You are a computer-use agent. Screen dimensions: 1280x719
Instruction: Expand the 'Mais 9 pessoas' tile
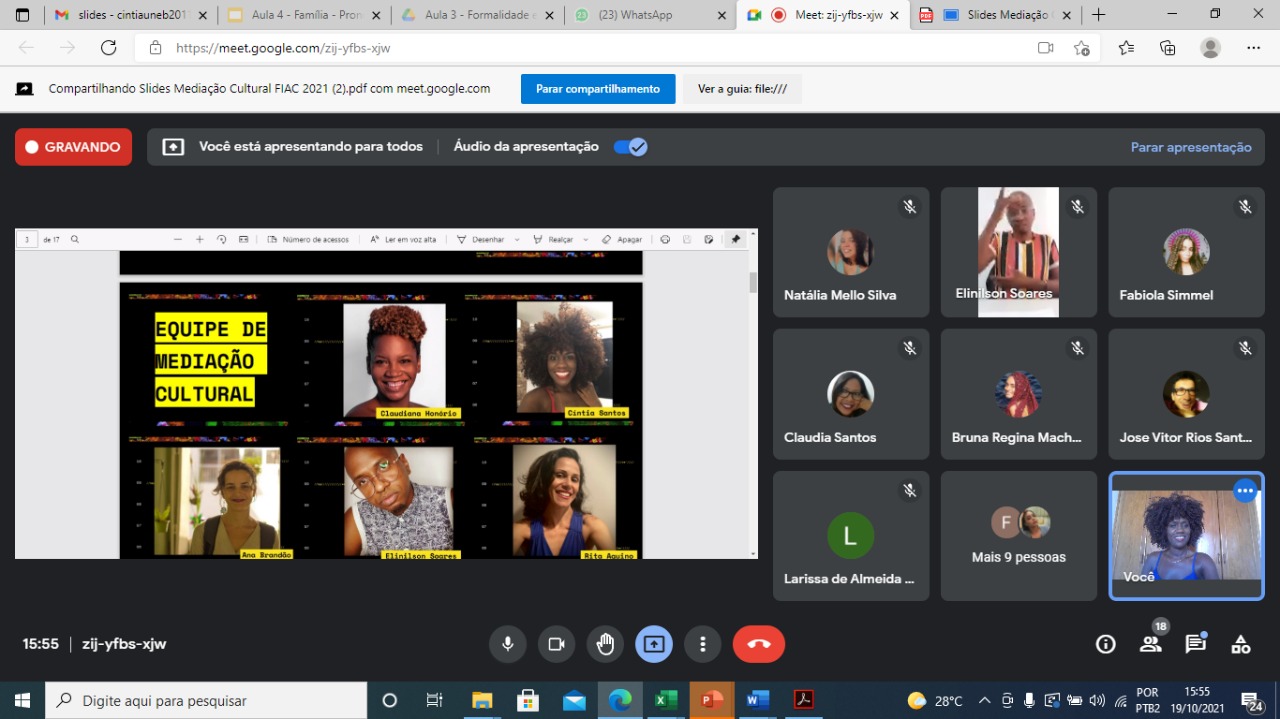[x=1018, y=536]
